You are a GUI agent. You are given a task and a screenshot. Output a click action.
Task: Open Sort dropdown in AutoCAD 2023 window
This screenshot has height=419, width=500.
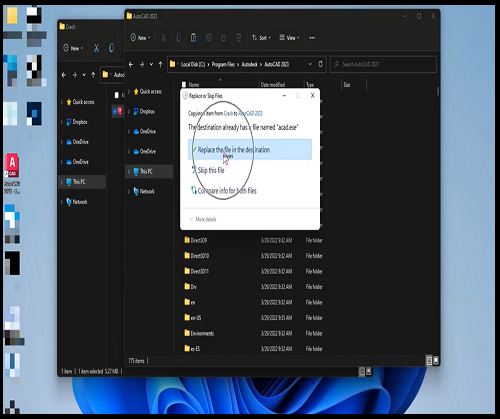[261, 38]
